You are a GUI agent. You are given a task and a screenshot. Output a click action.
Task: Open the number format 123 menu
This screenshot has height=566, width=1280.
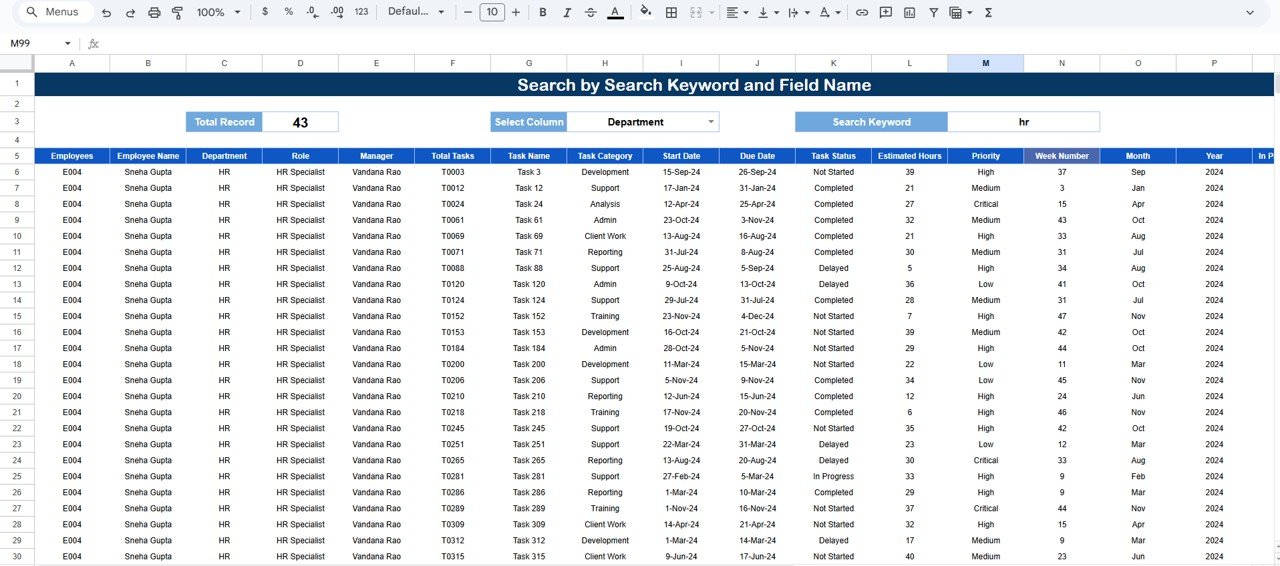tap(361, 13)
